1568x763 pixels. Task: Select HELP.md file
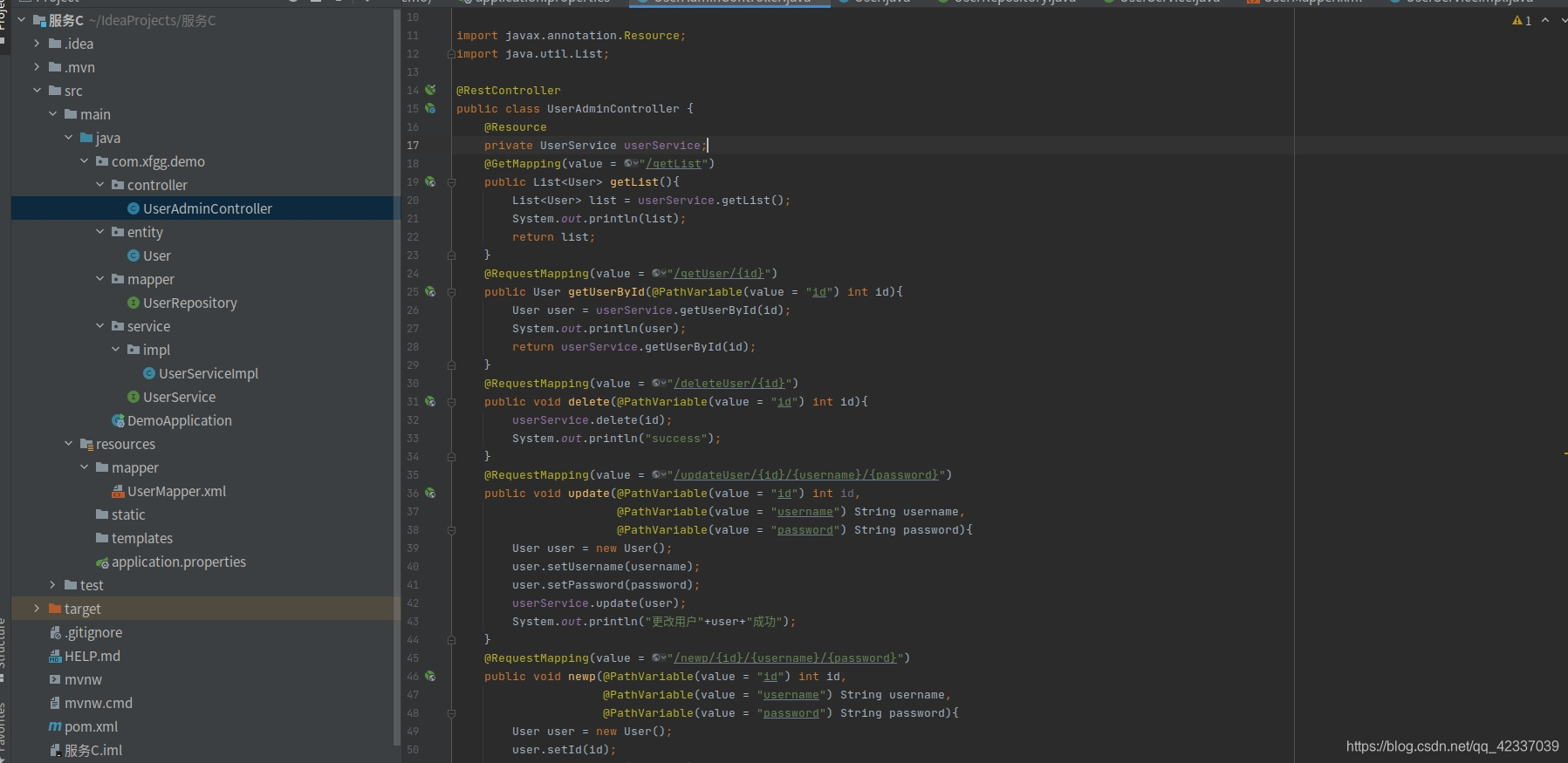click(x=85, y=656)
